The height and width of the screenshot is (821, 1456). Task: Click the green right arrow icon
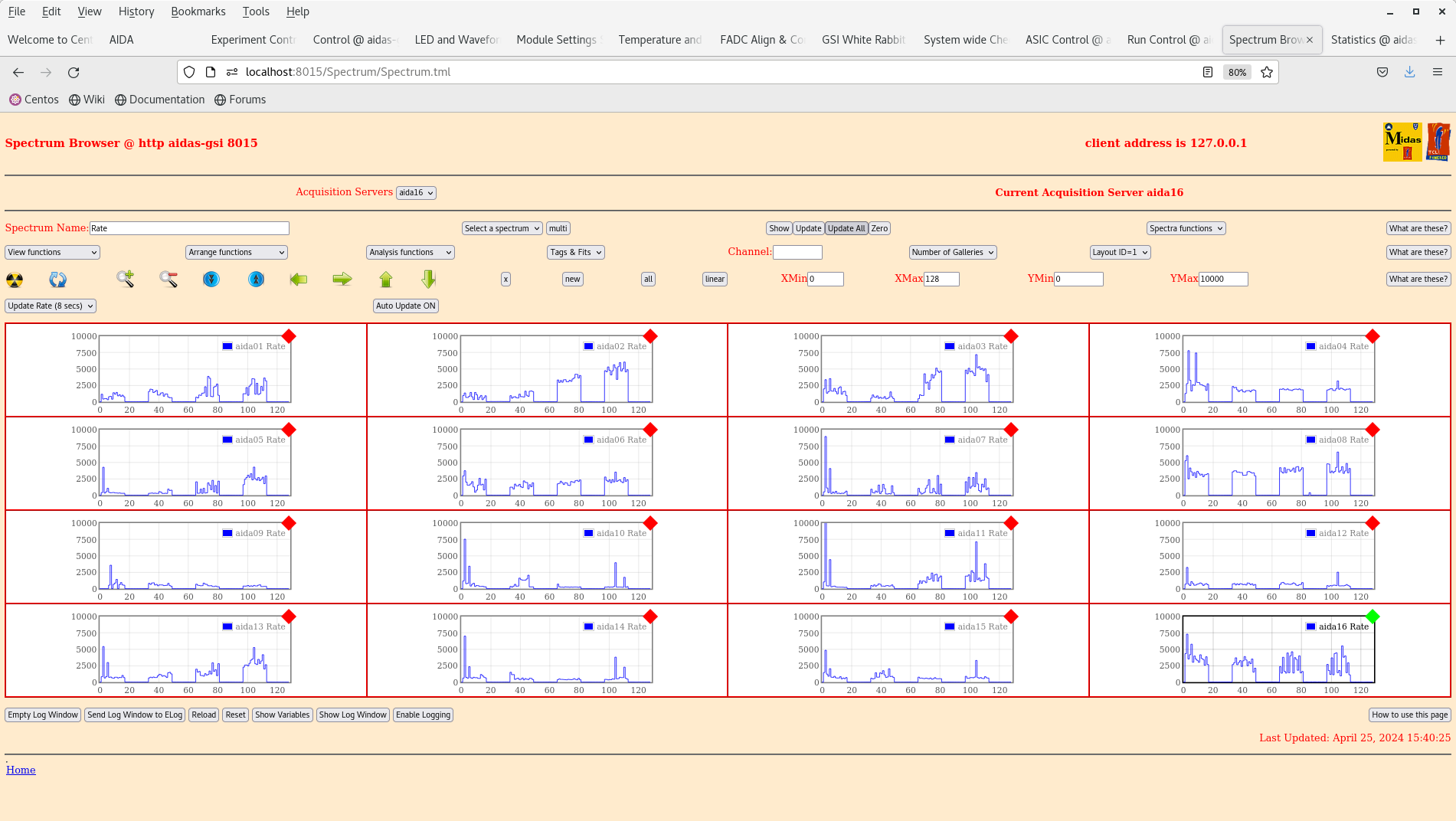[342, 280]
